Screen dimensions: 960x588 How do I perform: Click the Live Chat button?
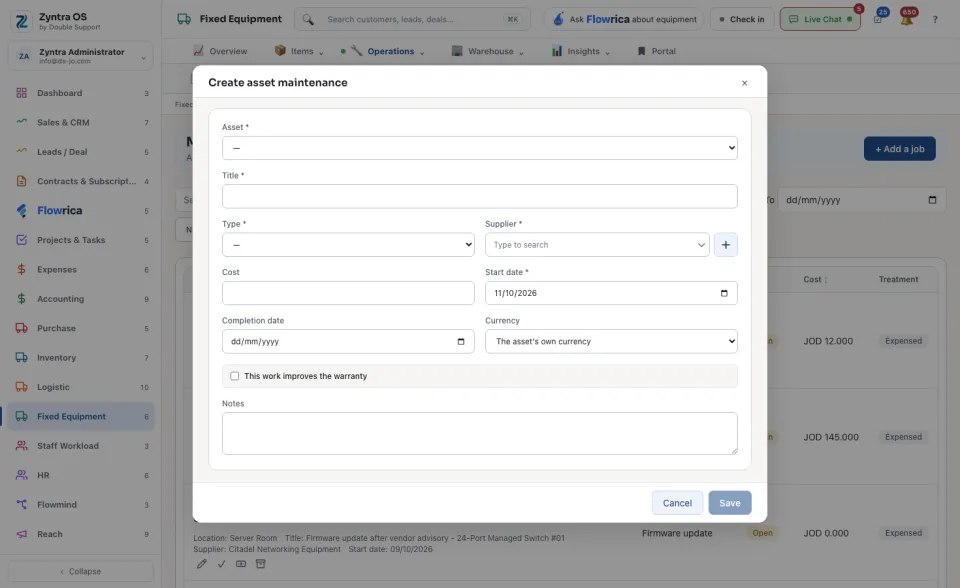coord(820,20)
